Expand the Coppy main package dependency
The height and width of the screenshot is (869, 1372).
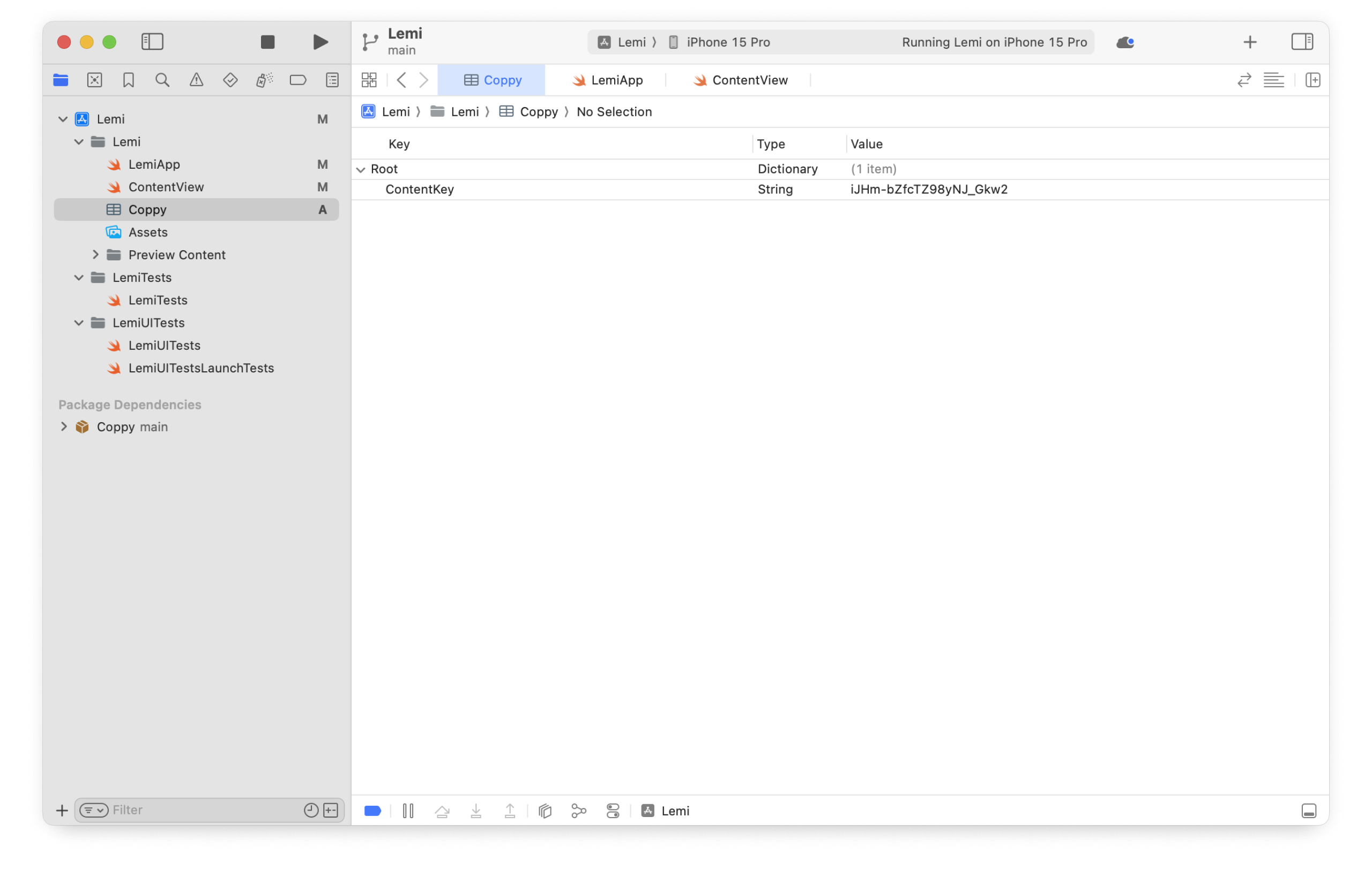(x=64, y=426)
